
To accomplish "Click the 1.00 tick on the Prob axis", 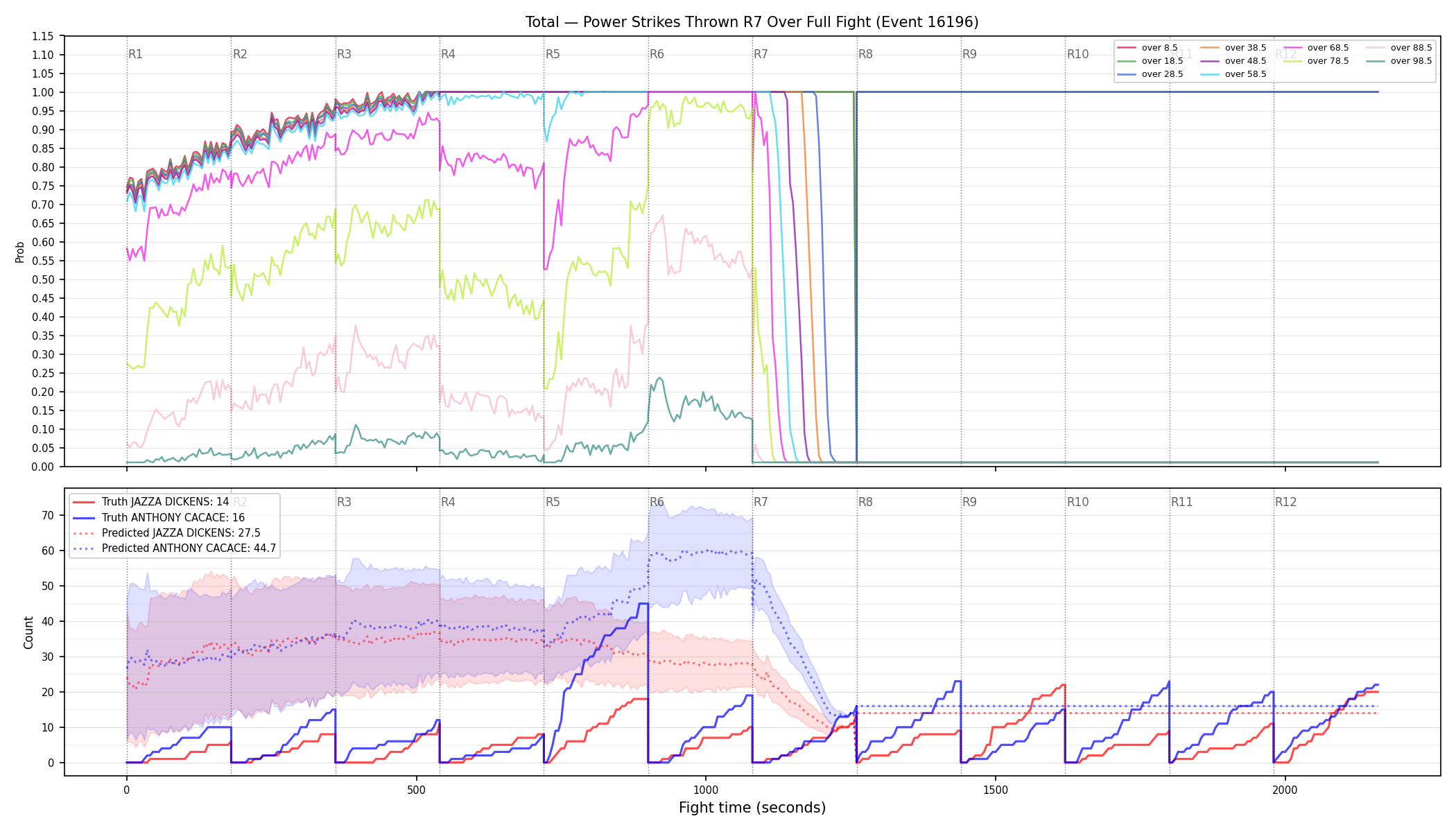I will pos(43,92).
